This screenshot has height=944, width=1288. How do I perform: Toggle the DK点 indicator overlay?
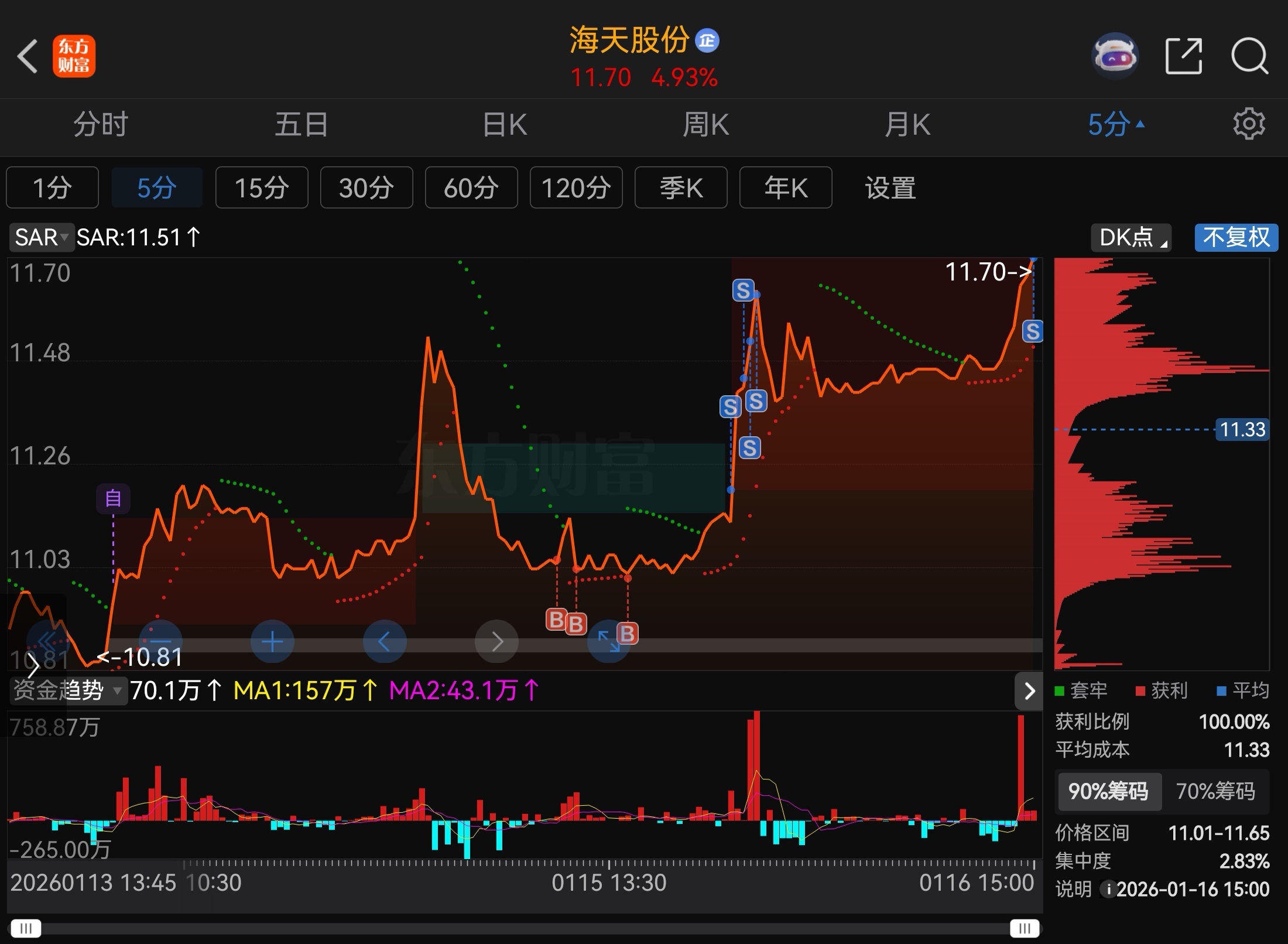coord(1130,237)
